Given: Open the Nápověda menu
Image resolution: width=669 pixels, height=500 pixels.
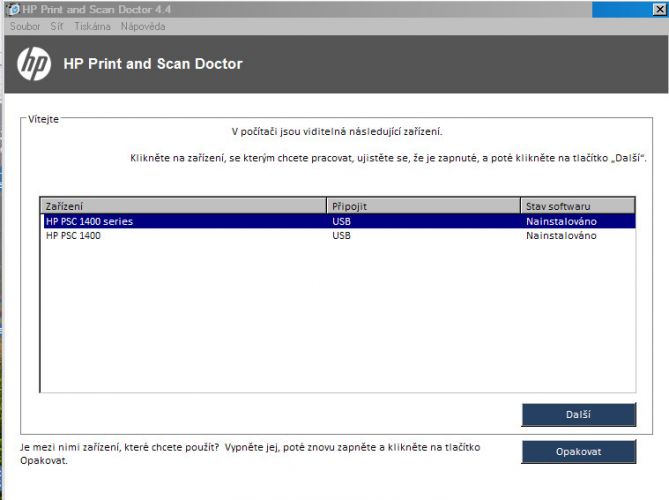Looking at the screenshot, I should 143,26.
